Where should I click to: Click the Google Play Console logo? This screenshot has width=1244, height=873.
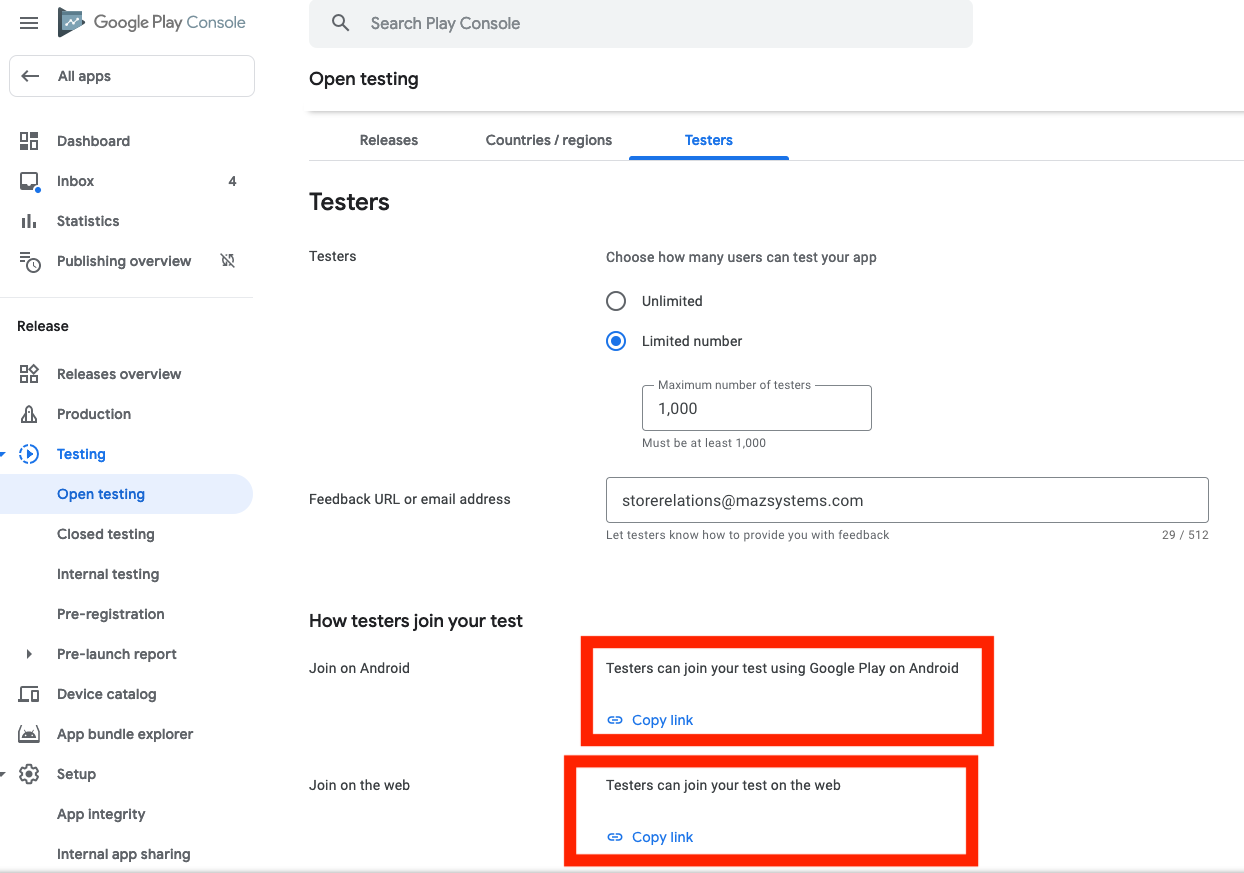pyautogui.click(x=72, y=22)
